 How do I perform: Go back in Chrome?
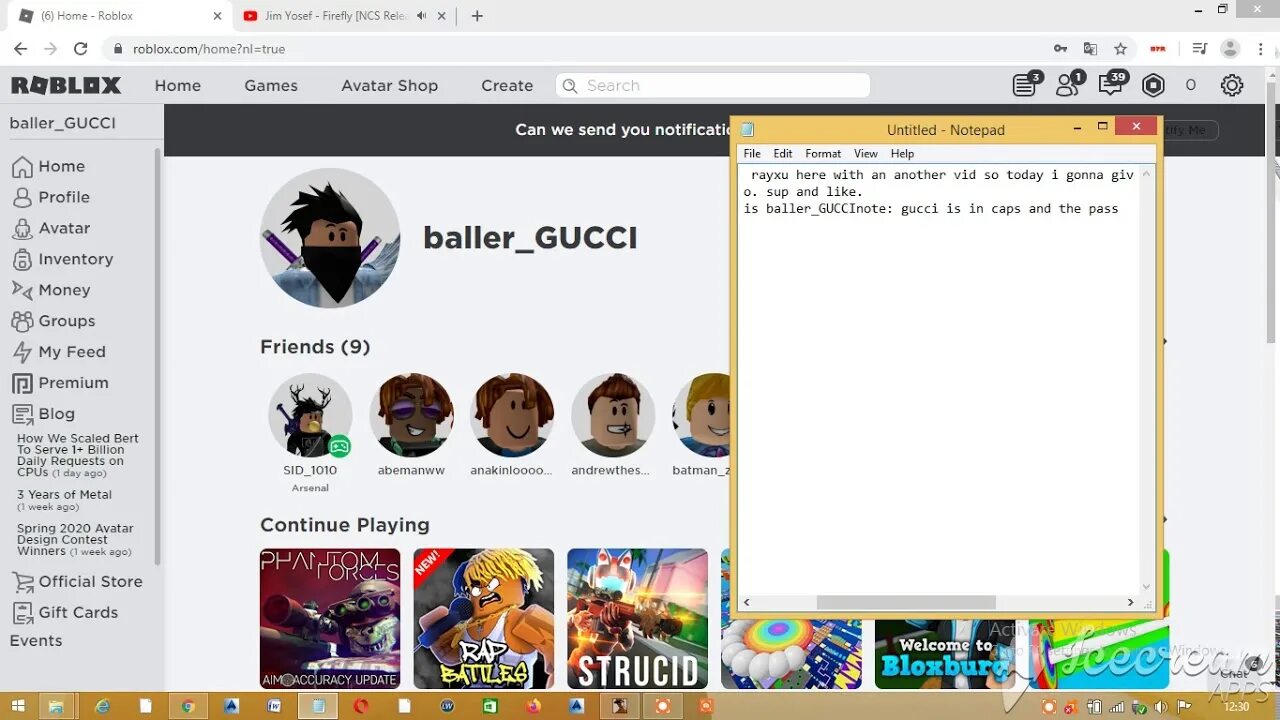click(20, 48)
